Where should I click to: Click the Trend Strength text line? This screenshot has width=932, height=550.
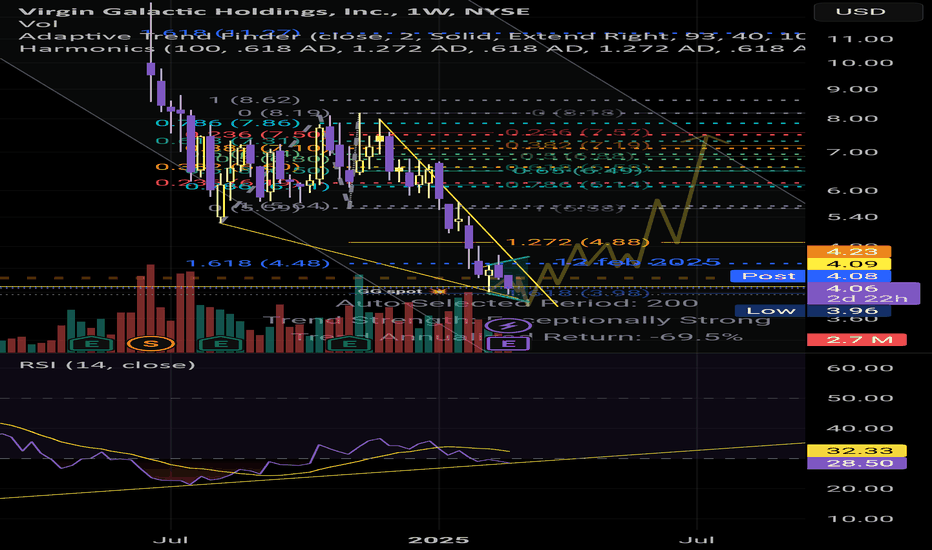517,320
